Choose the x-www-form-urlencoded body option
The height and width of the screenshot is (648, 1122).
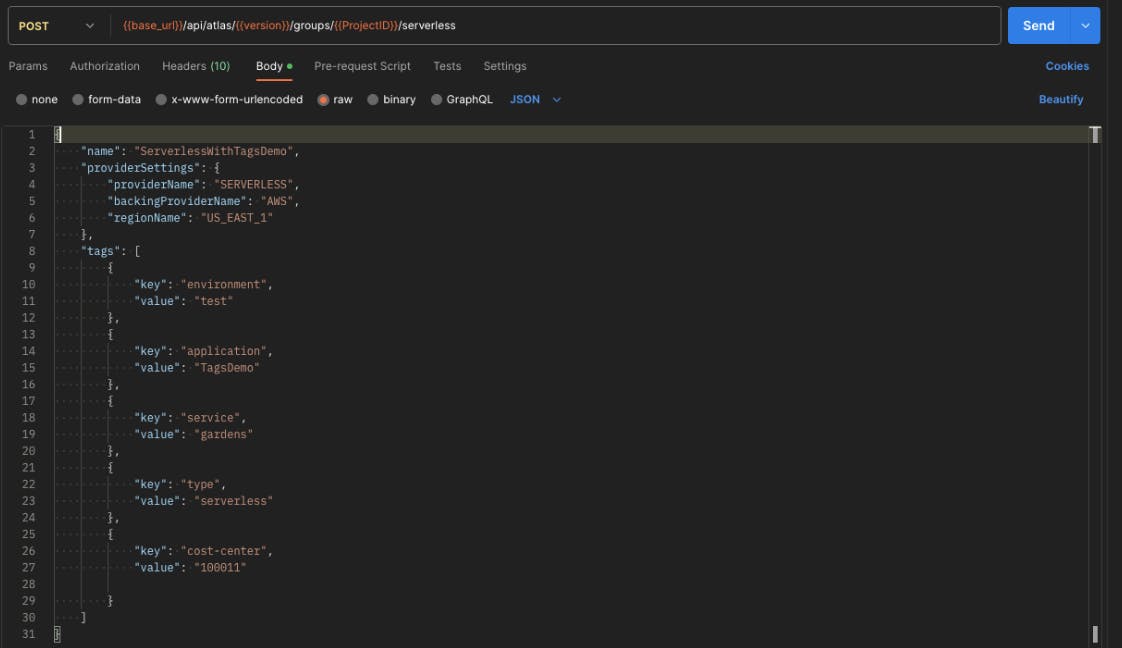[162, 100]
